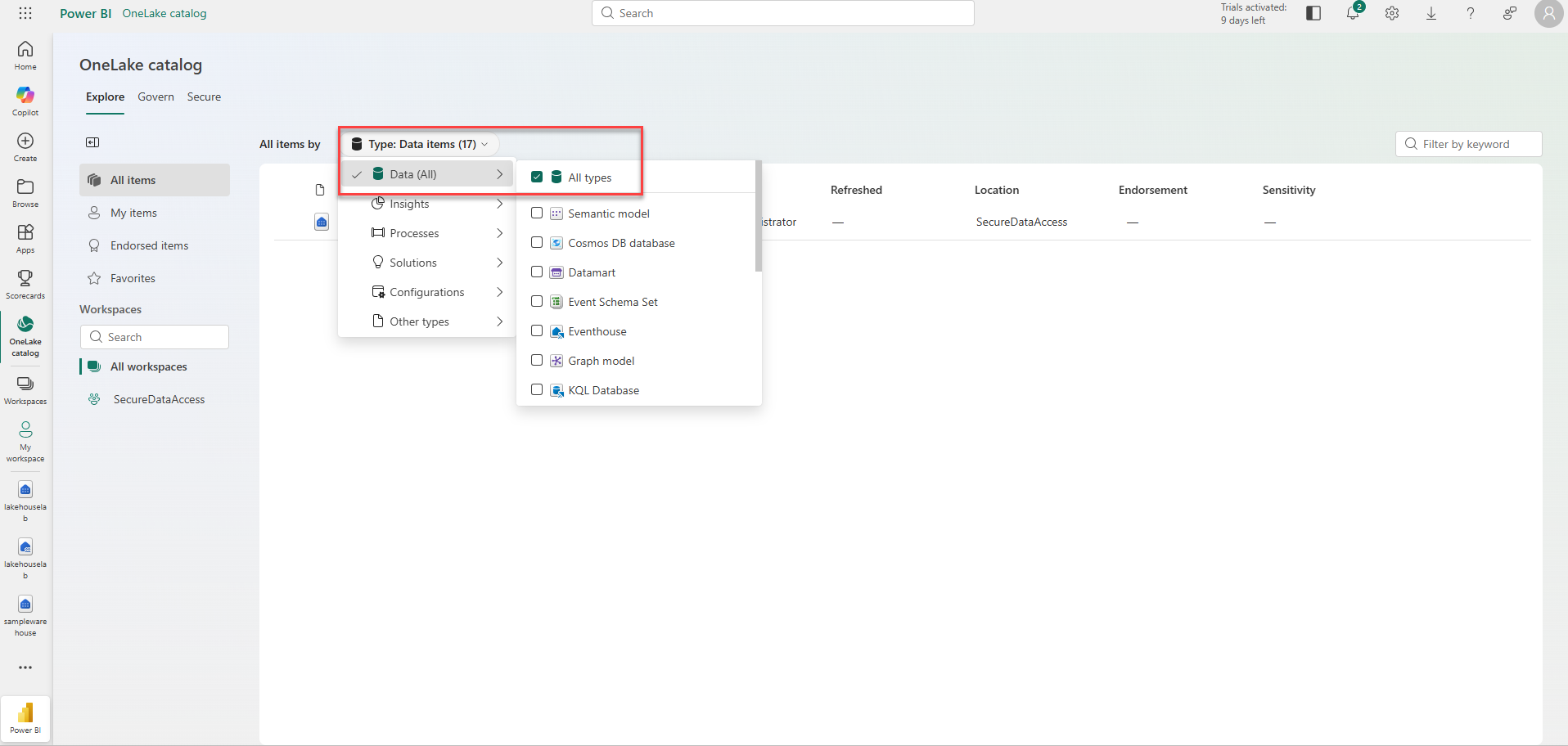Click the Power BI experience switcher icon
The width and height of the screenshot is (1568, 746).
tap(25, 718)
